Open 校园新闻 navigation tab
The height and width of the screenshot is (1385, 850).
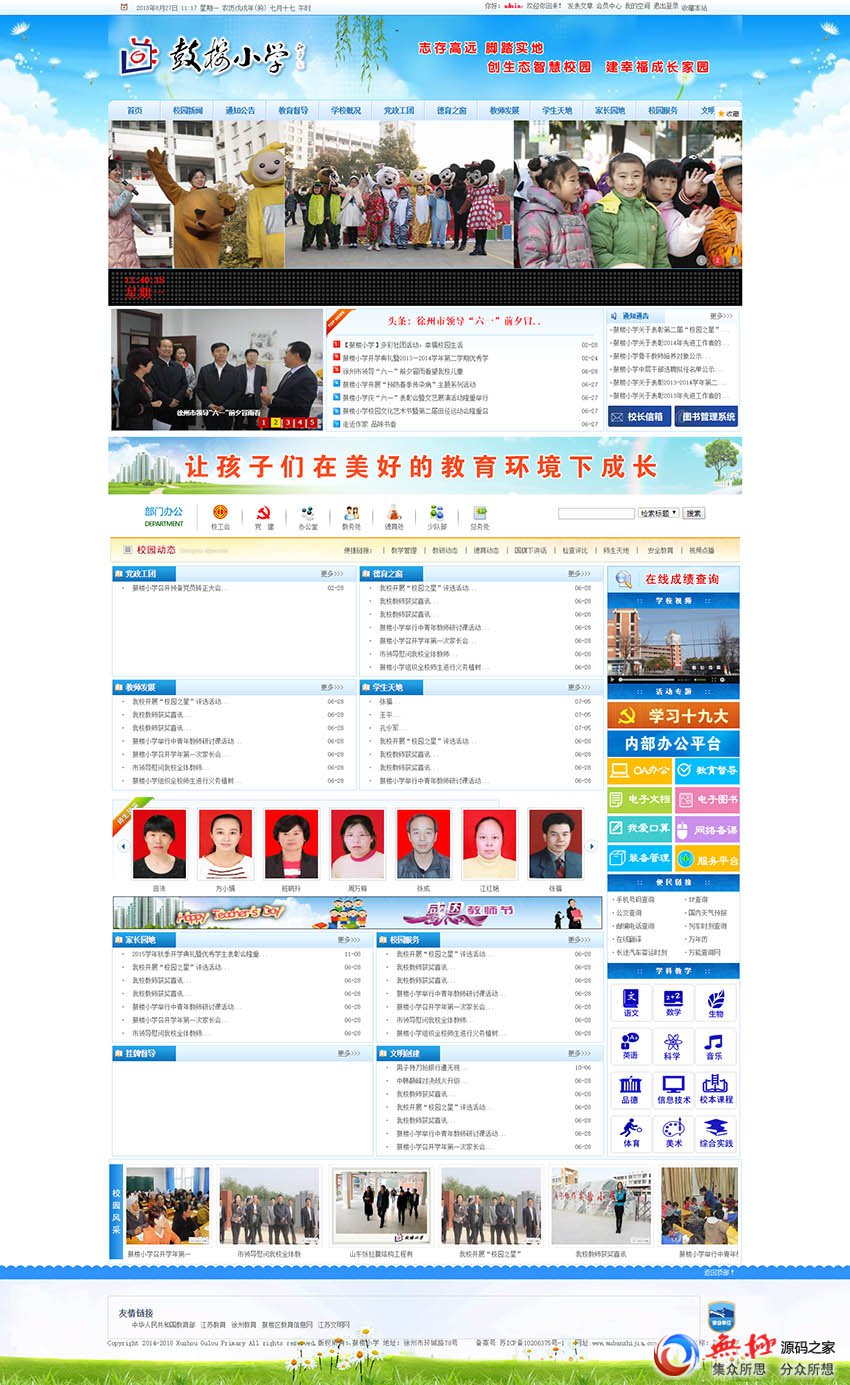pos(187,111)
